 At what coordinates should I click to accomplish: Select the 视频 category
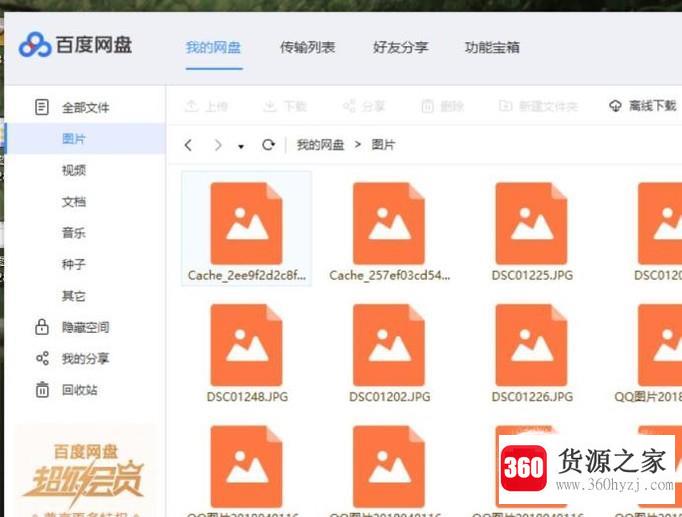74,170
